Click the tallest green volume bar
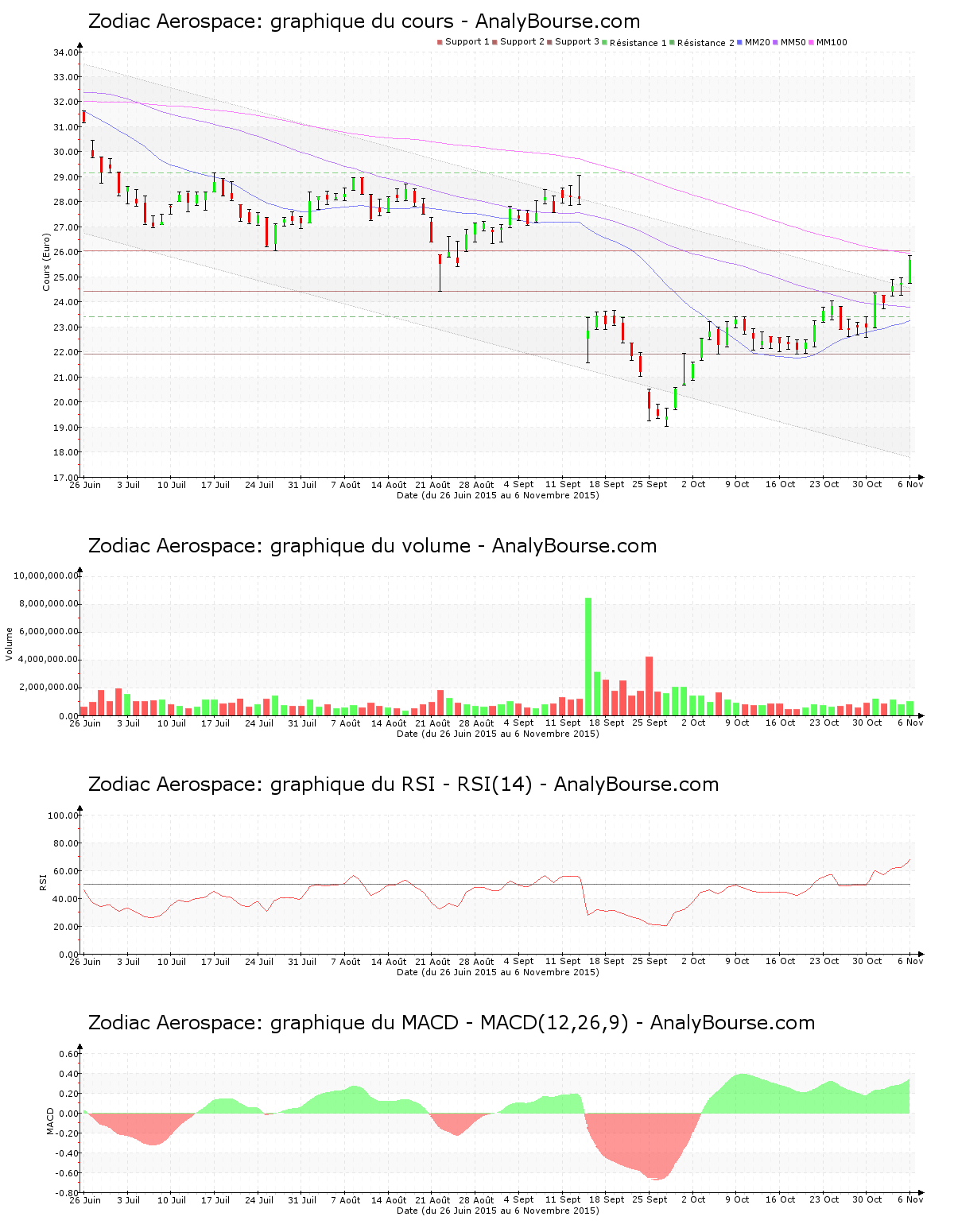This screenshot has height=1232, width=954. click(588, 657)
